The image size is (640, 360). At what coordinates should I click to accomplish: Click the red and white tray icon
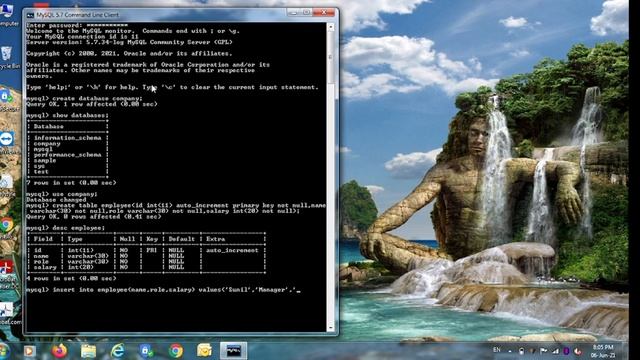click(578, 351)
